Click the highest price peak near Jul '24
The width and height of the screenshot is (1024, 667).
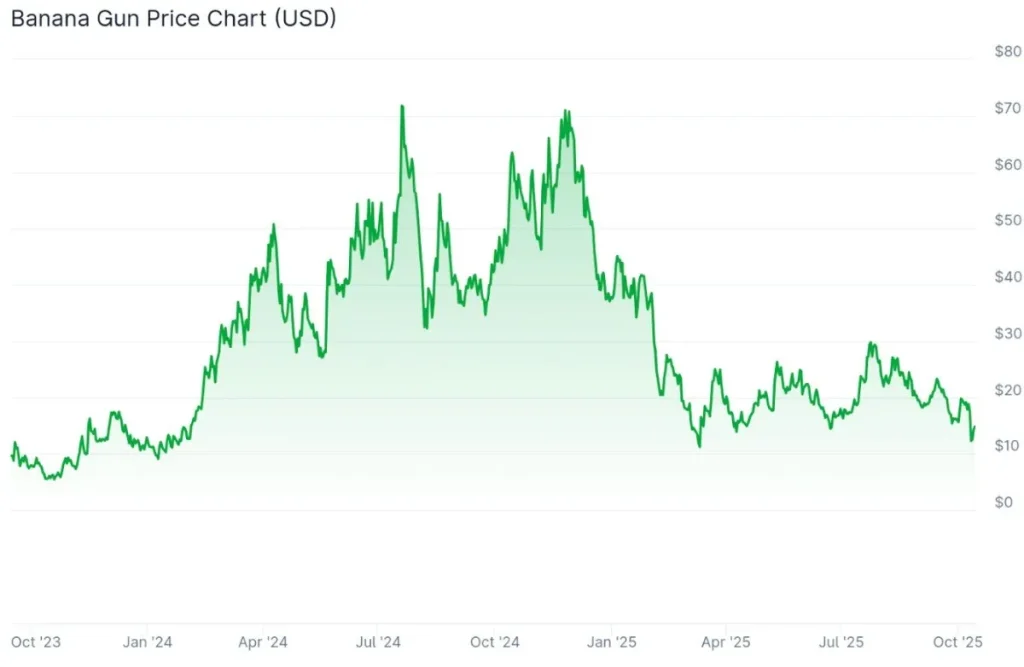click(402, 106)
